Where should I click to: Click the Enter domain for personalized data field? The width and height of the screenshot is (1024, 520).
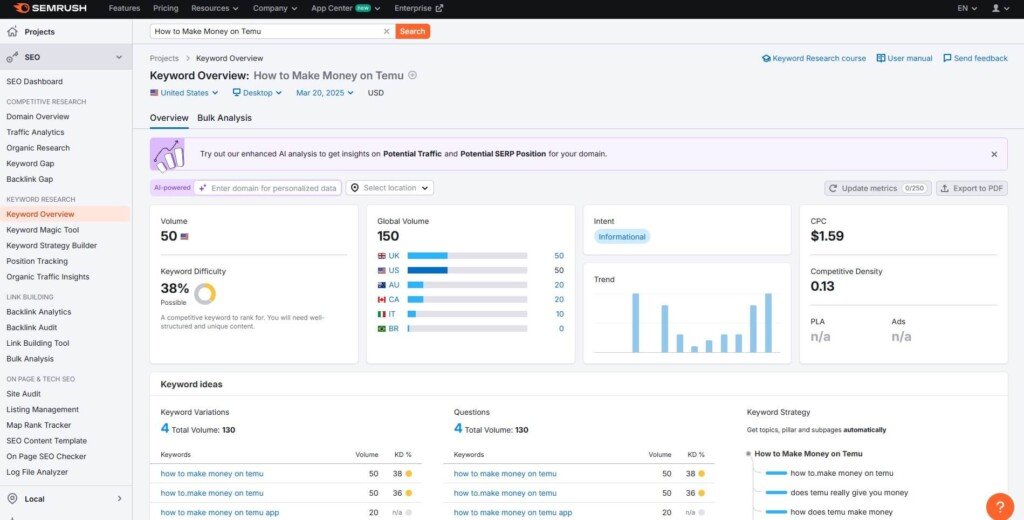point(268,188)
